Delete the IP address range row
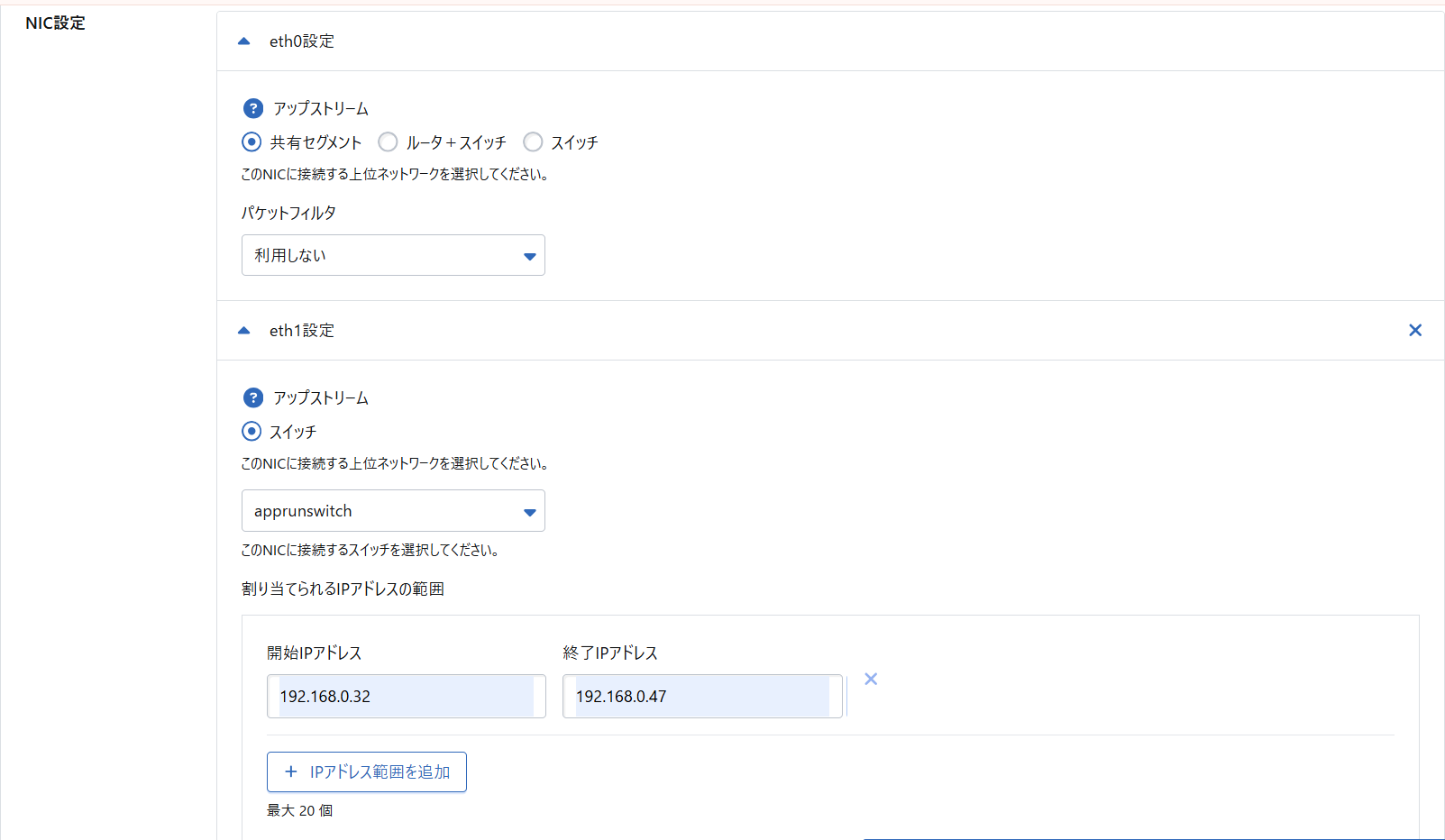Screen dimensions: 1445x840 tap(871, 680)
